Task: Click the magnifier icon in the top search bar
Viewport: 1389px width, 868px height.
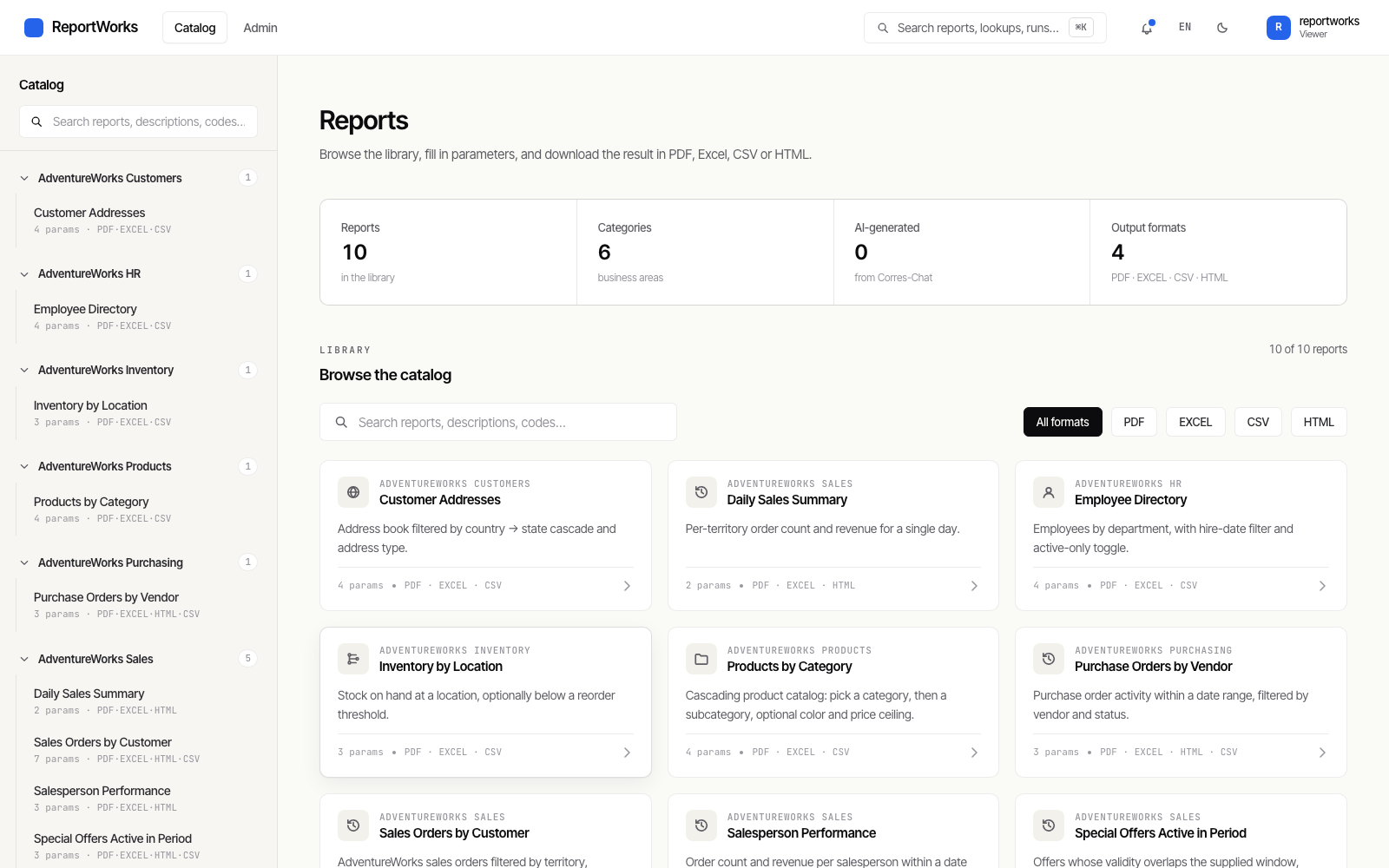Action: click(883, 28)
